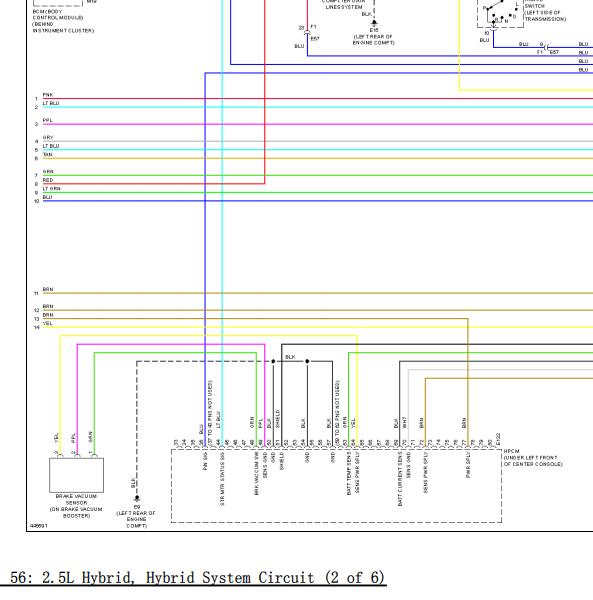Select the 'HPCM' module label

pos(512,451)
